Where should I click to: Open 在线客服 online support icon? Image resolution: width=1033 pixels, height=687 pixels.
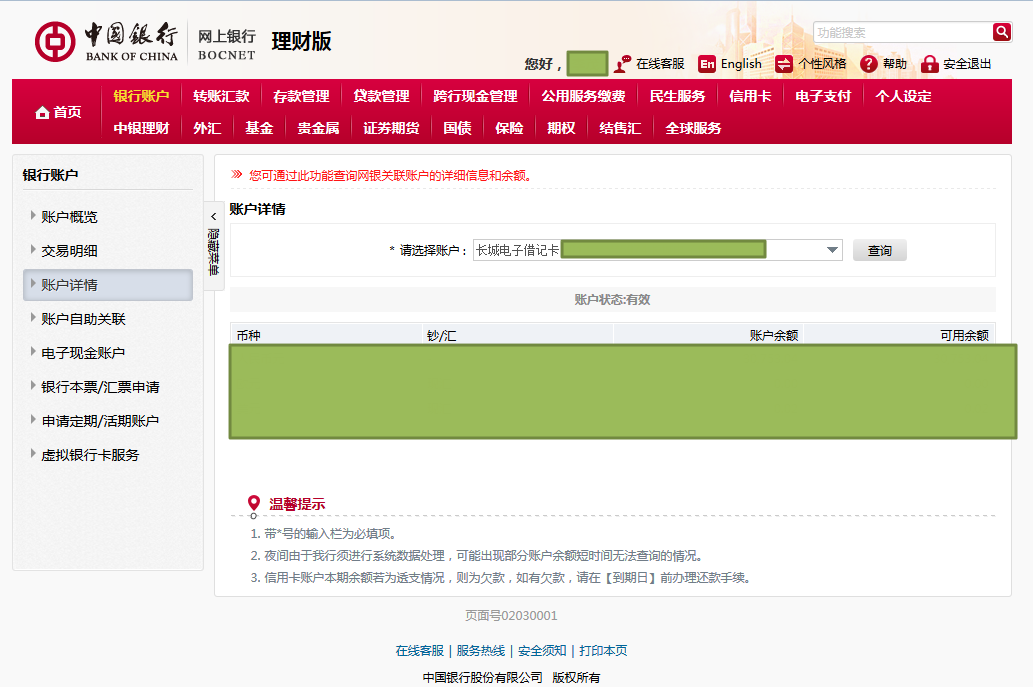tap(622, 64)
